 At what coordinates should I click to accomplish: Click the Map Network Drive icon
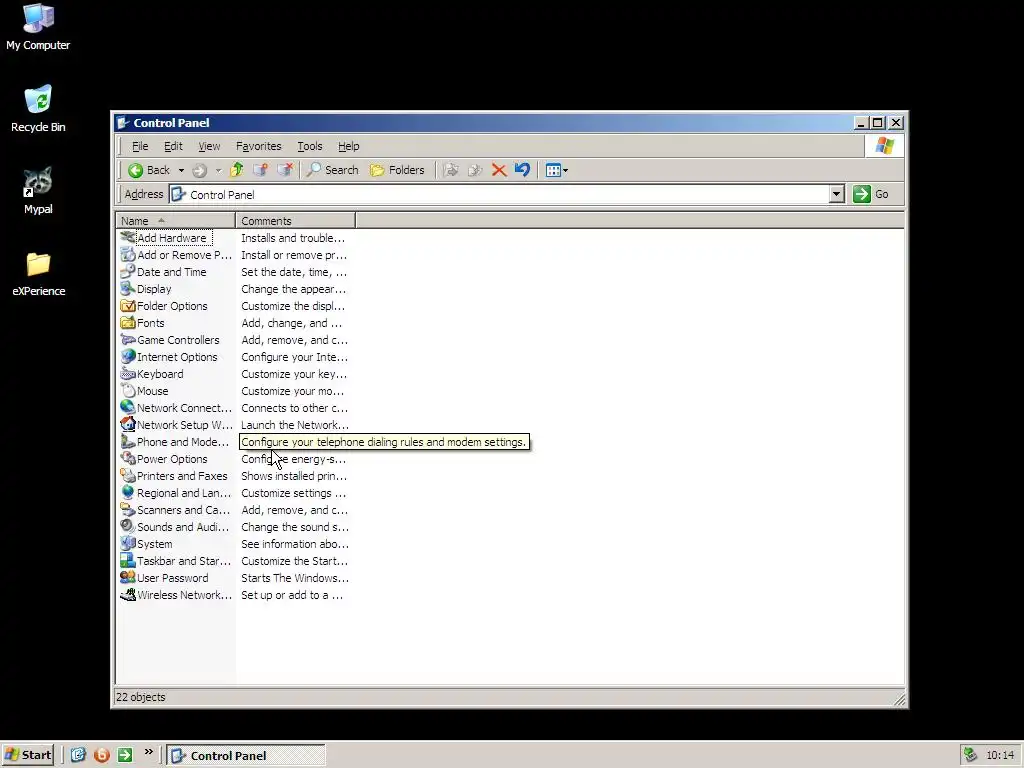(261, 170)
